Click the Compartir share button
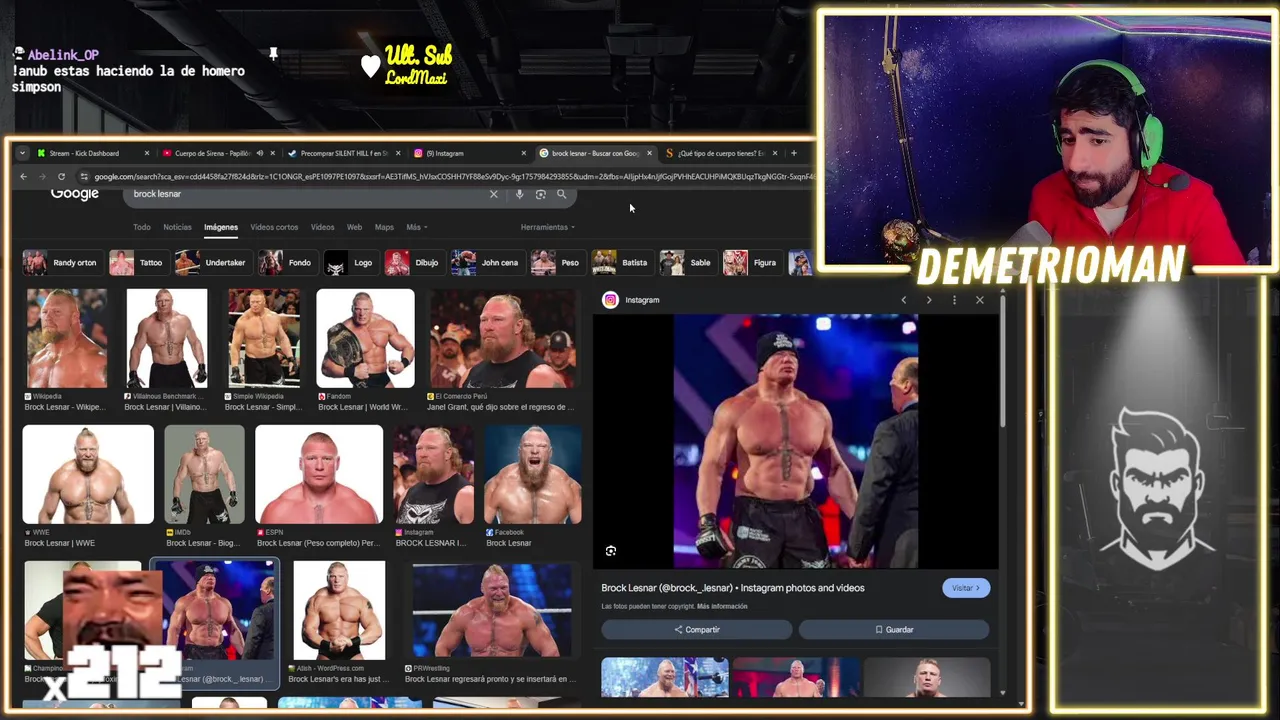 point(697,630)
